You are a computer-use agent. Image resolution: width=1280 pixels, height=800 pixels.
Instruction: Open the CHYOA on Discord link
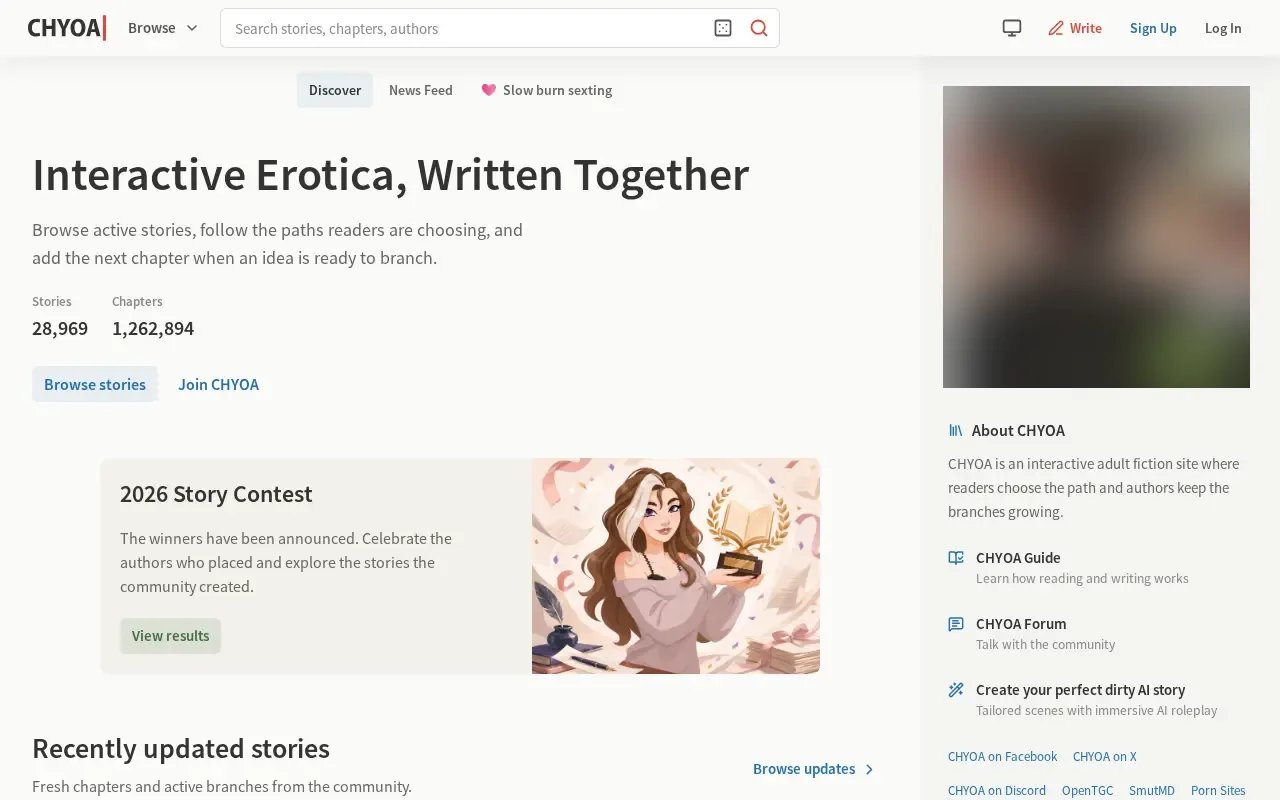tap(997, 791)
